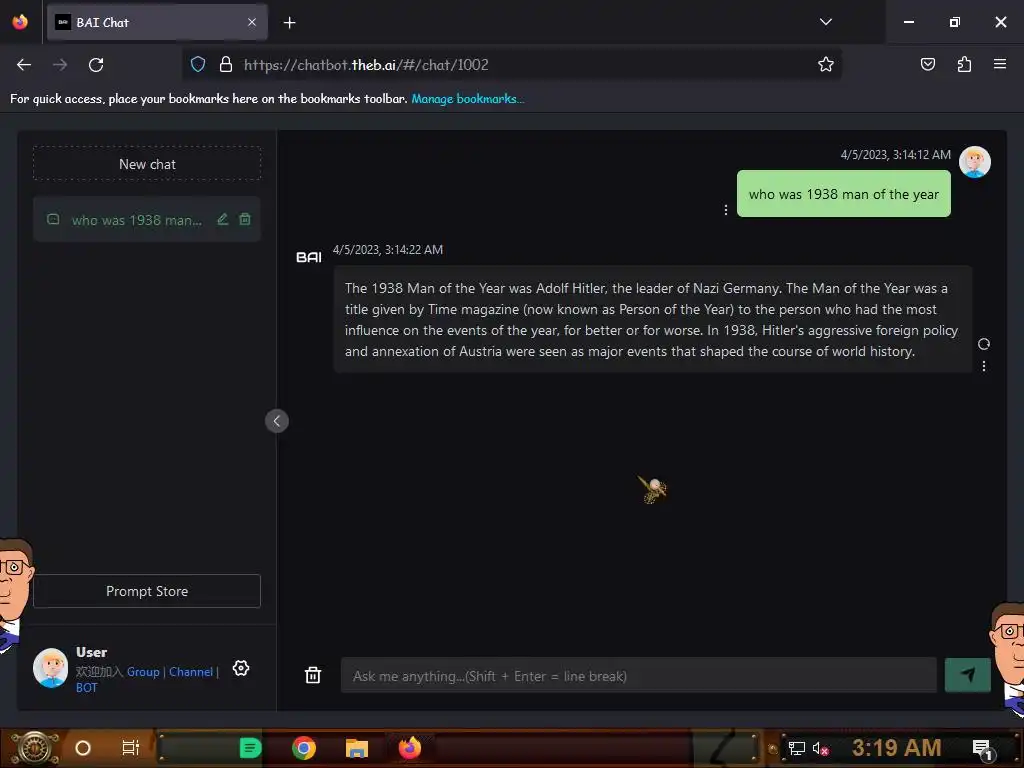Open the Start menu button
This screenshot has height=768, width=1024.
(35, 748)
